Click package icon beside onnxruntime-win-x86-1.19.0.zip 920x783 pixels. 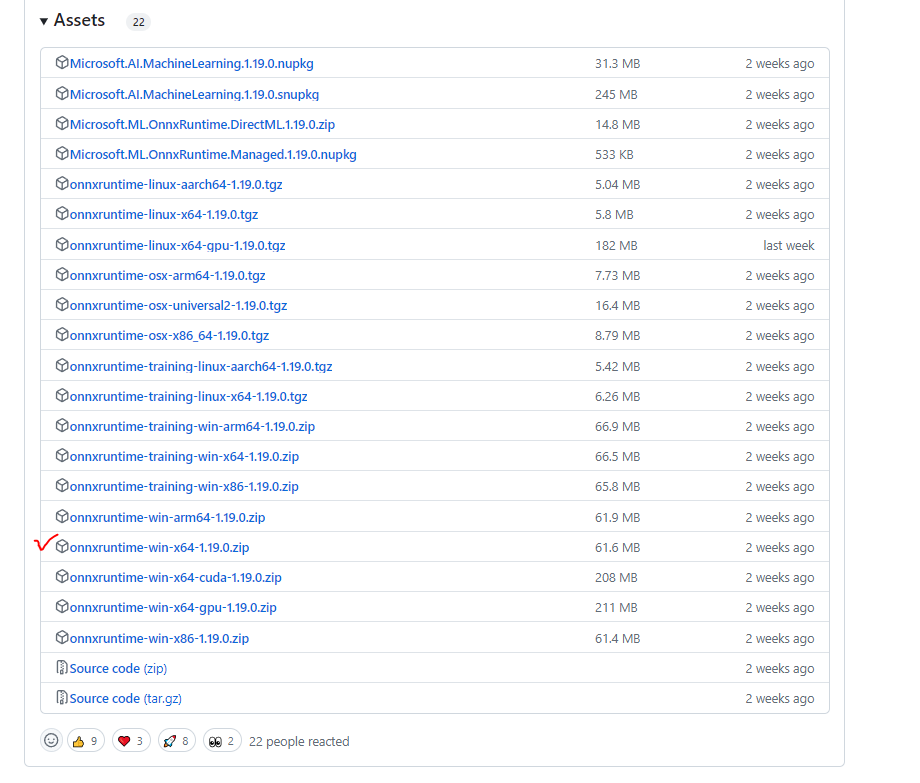62,638
